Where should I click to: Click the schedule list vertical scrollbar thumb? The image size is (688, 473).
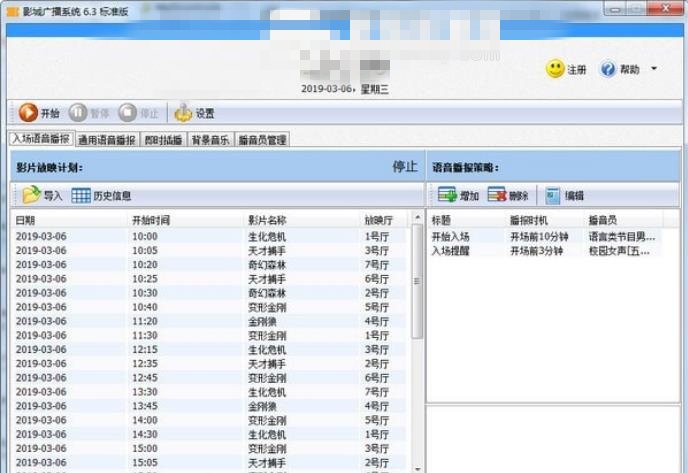(417, 281)
